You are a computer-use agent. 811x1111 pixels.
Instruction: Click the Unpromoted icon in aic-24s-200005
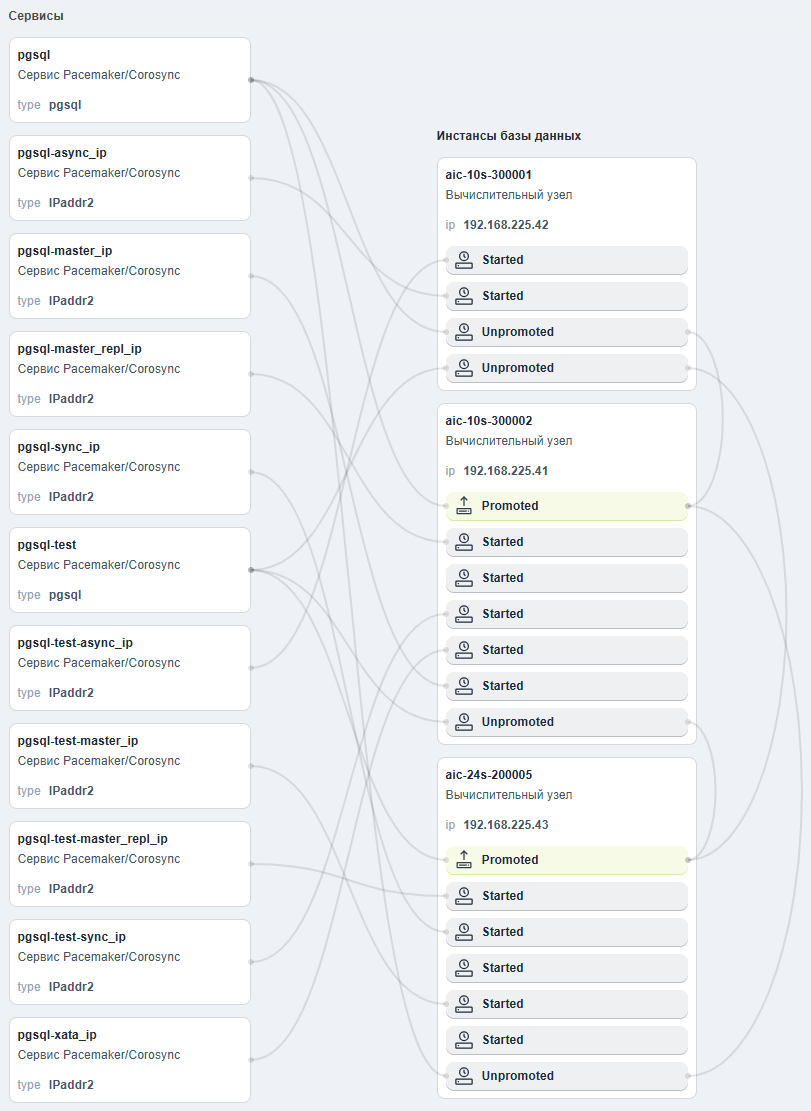(x=464, y=1076)
